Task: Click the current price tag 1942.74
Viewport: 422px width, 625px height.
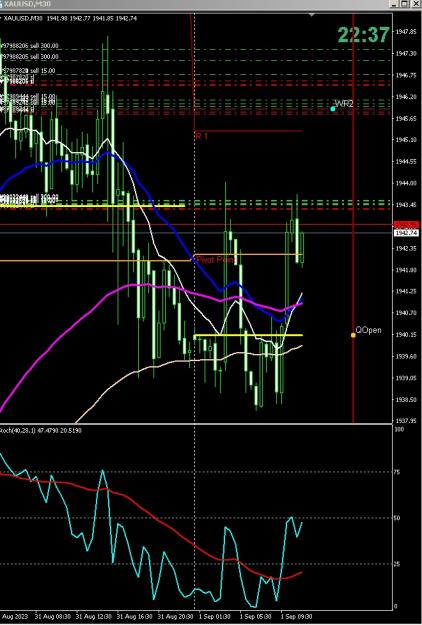Action: pyautogui.click(x=406, y=232)
